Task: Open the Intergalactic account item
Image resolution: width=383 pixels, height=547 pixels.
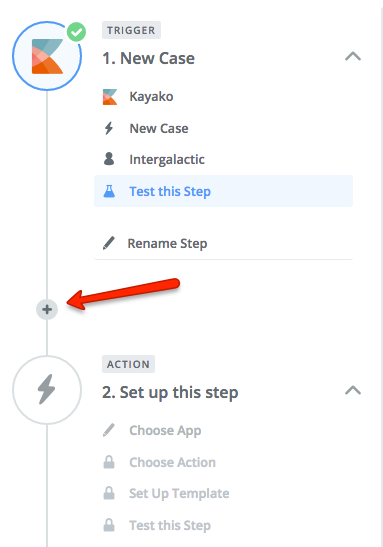Action: 223,159
